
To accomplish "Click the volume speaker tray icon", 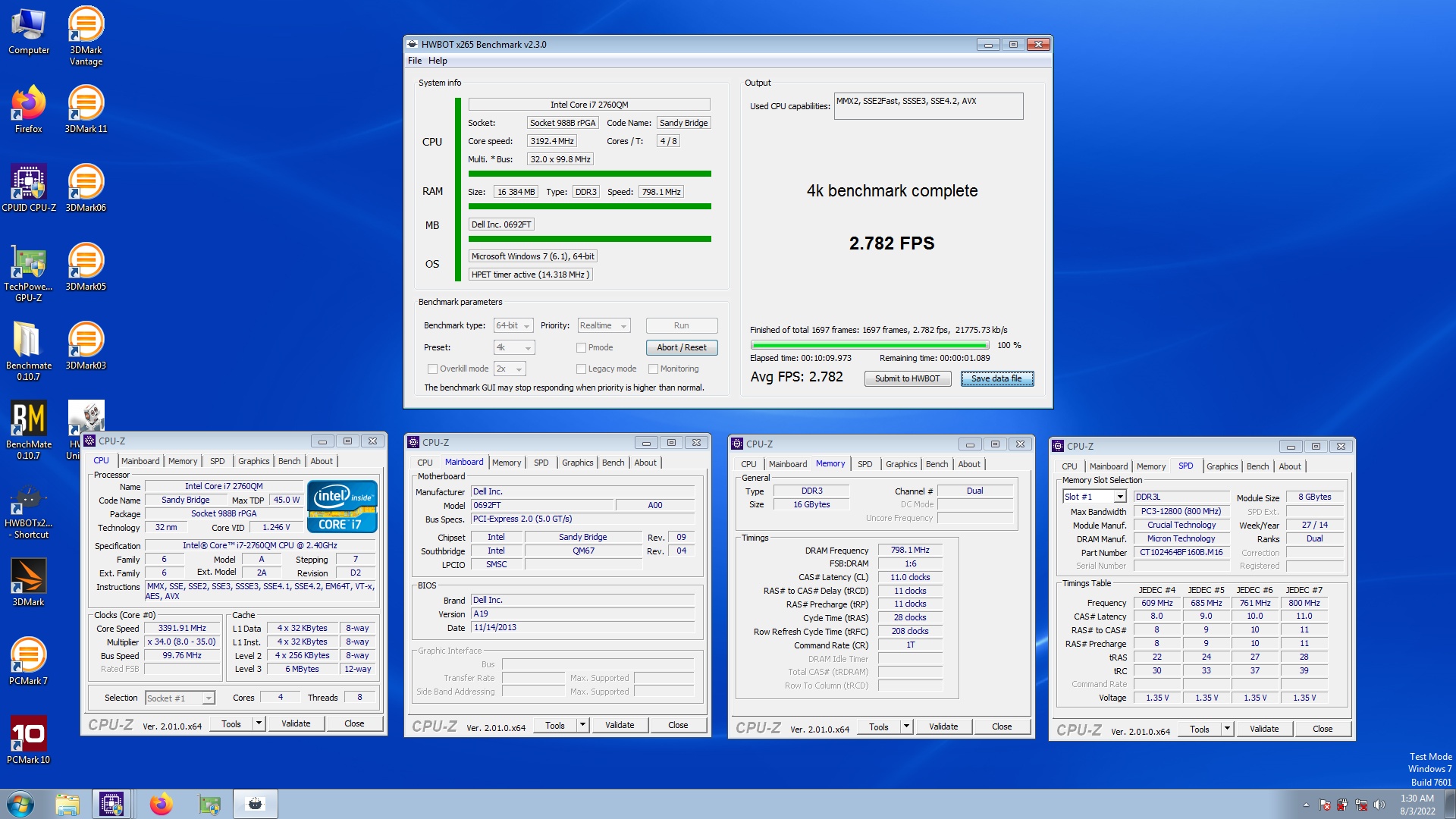I will pyautogui.click(x=1379, y=805).
